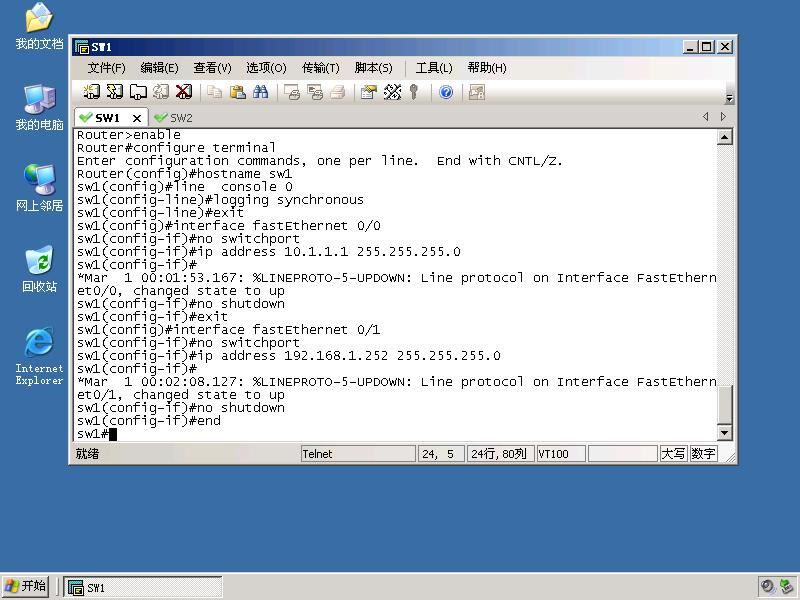This screenshot has height=600, width=800.
Task: Click the Public Key Assistant key icon
Action: tap(414, 92)
